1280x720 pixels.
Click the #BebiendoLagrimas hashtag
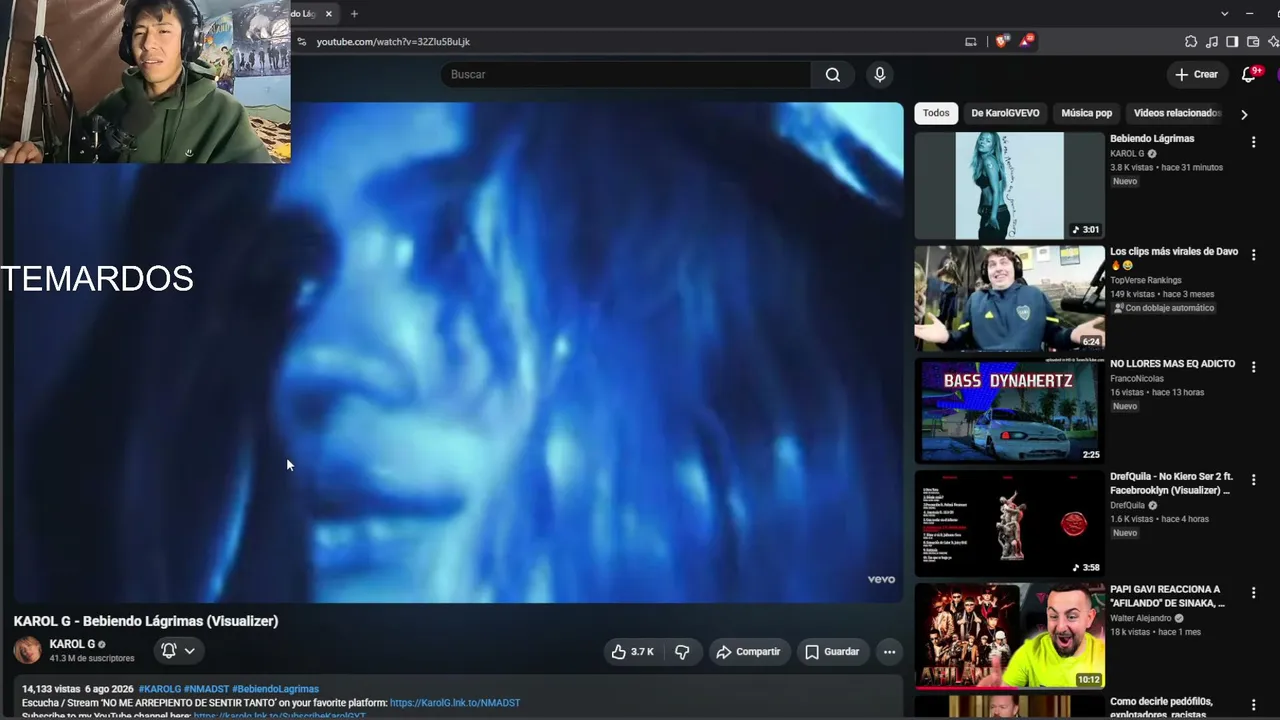coord(275,689)
